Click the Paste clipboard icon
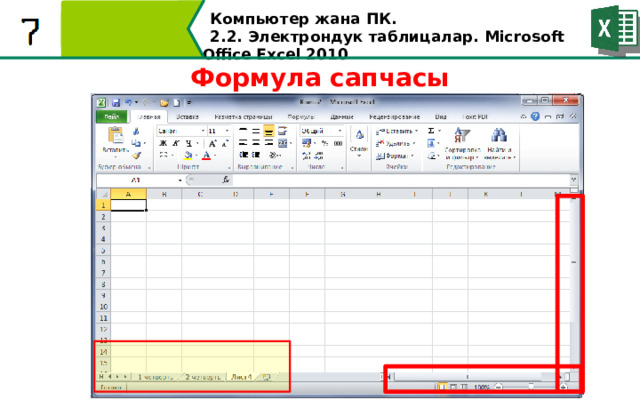 point(116,136)
